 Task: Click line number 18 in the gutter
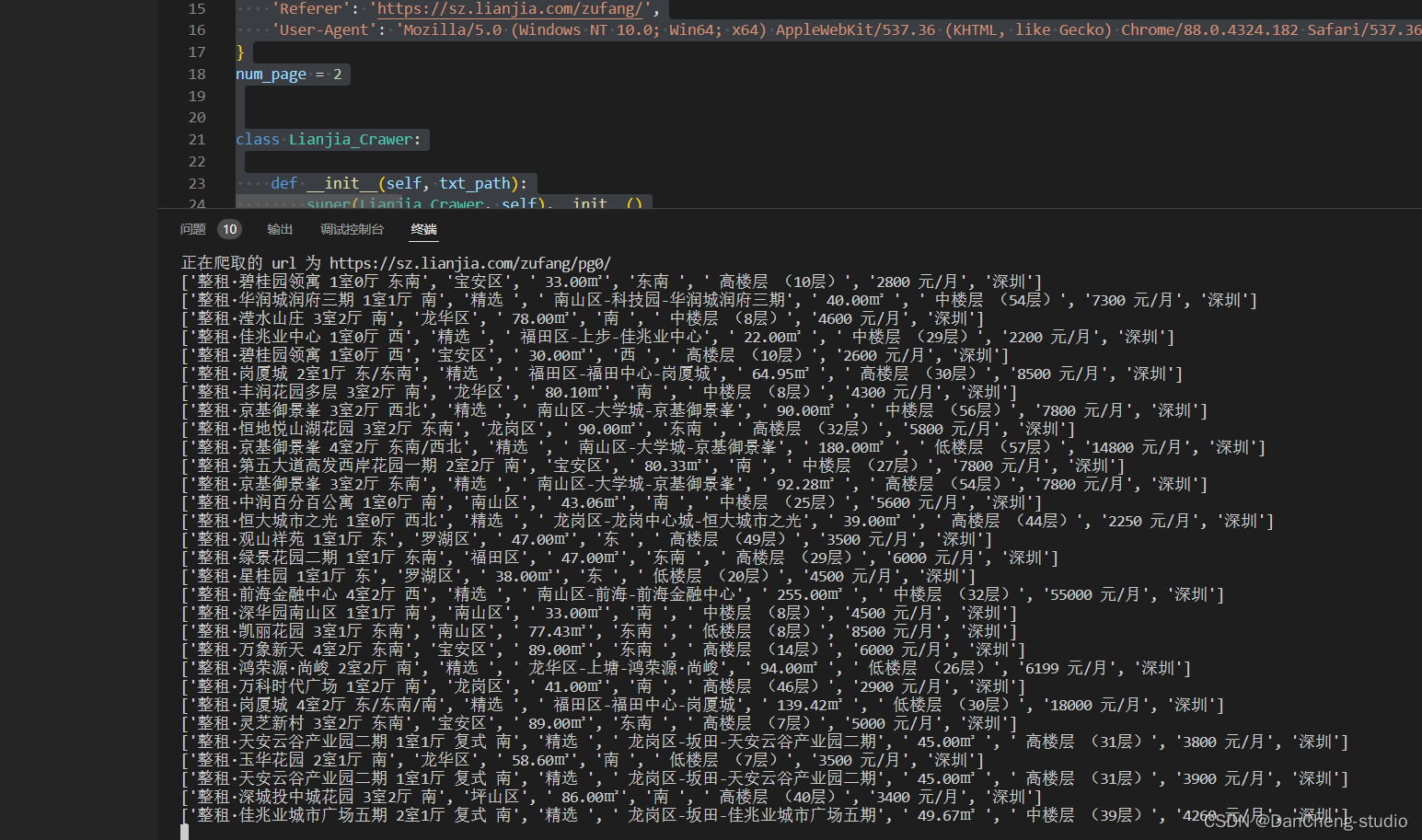pos(197,74)
